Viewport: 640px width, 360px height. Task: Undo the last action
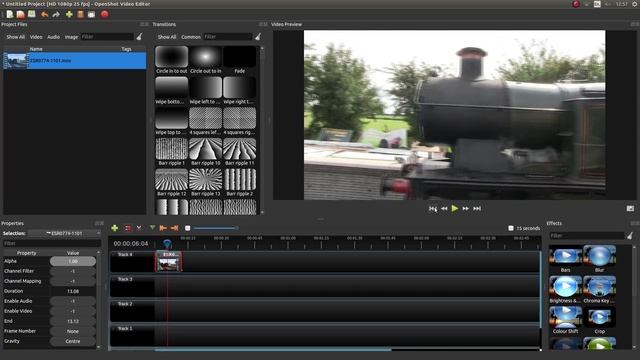(44, 14)
